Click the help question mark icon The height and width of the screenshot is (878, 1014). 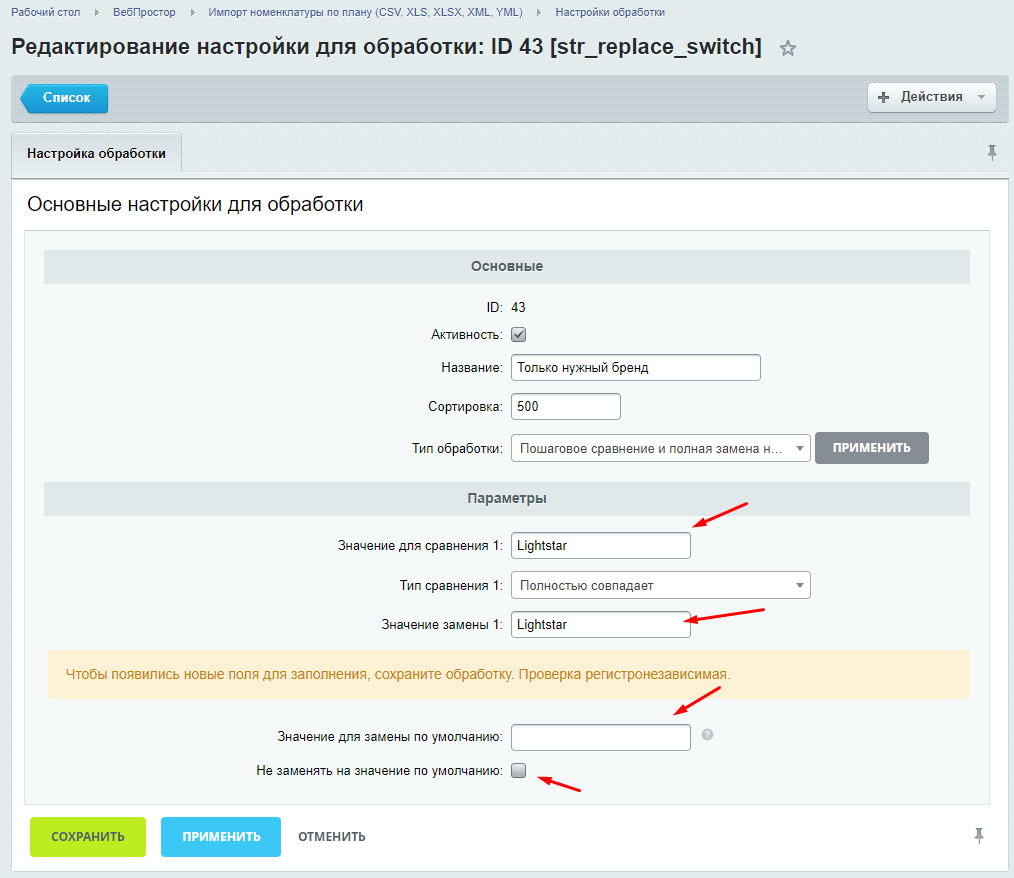pos(707,734)
